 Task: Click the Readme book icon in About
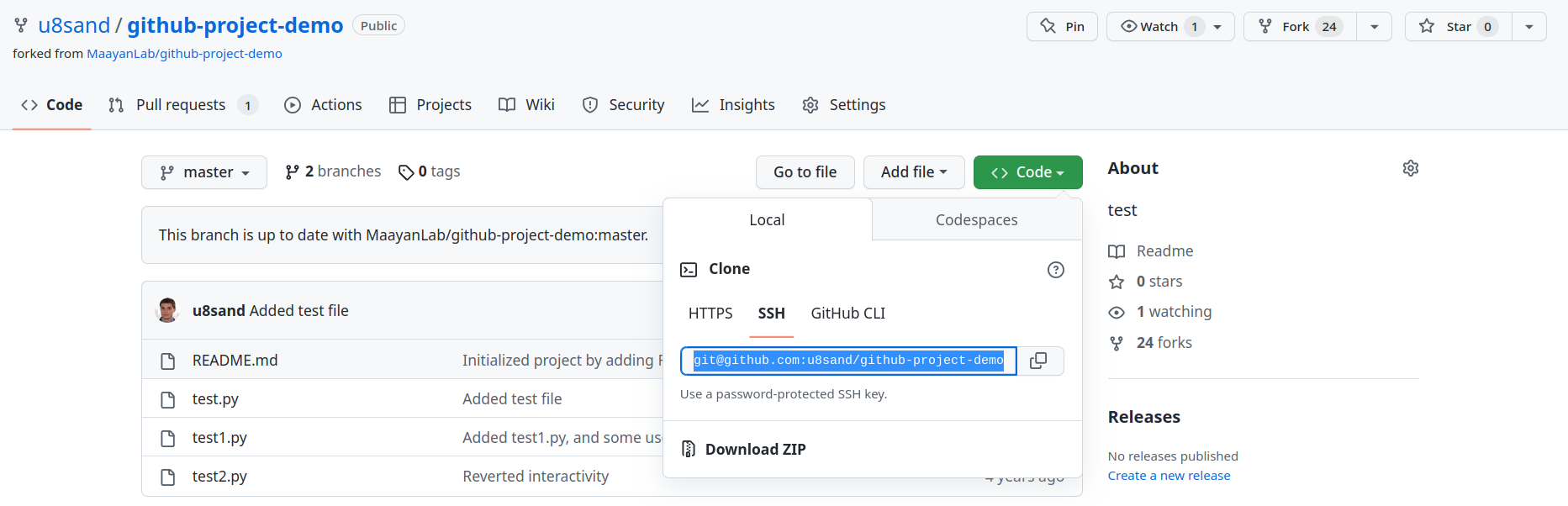(x=1117, y=251)
